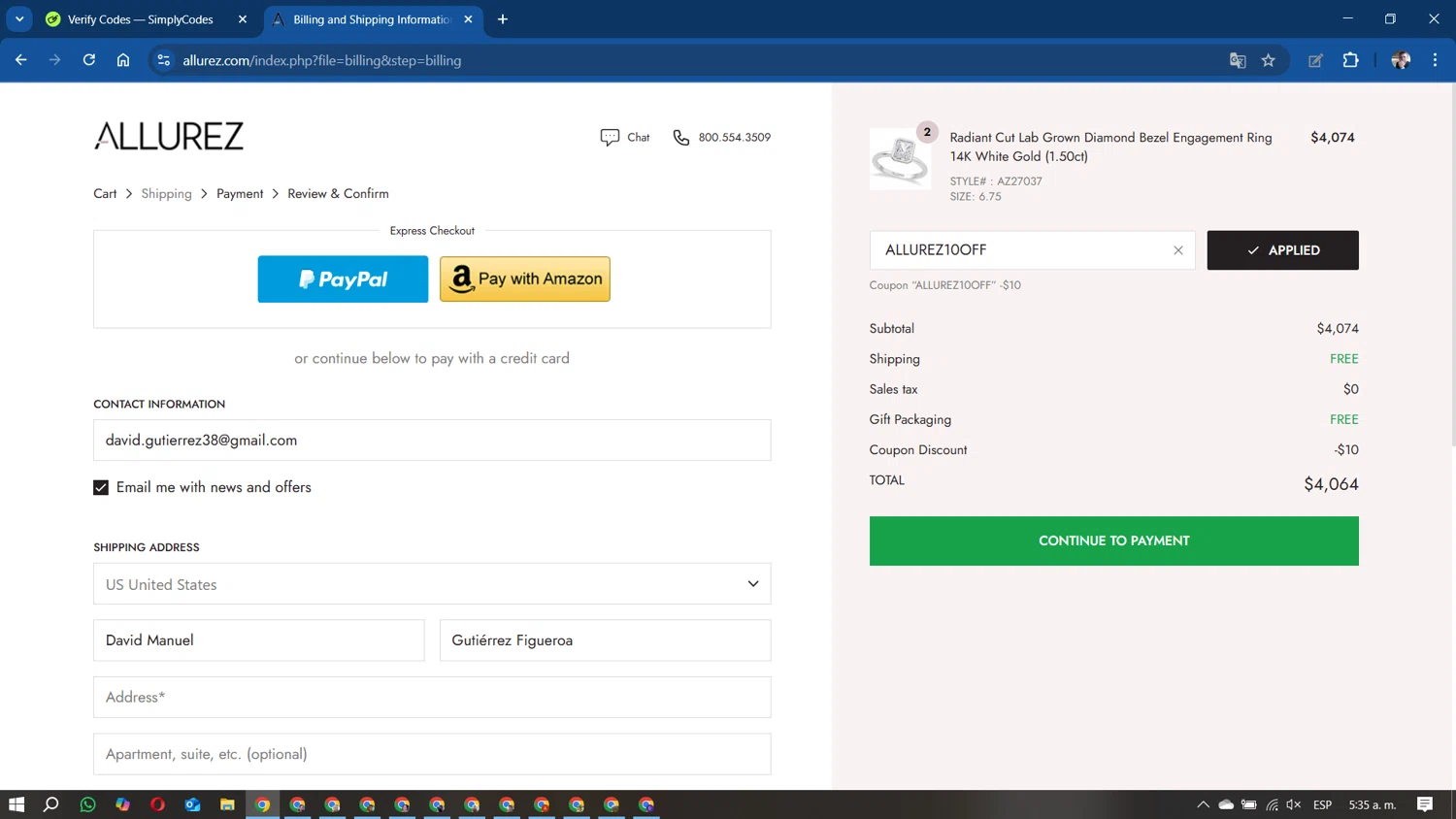Open the Chrome profile avatar
1456x819 pixels.
pos(1401,60)
